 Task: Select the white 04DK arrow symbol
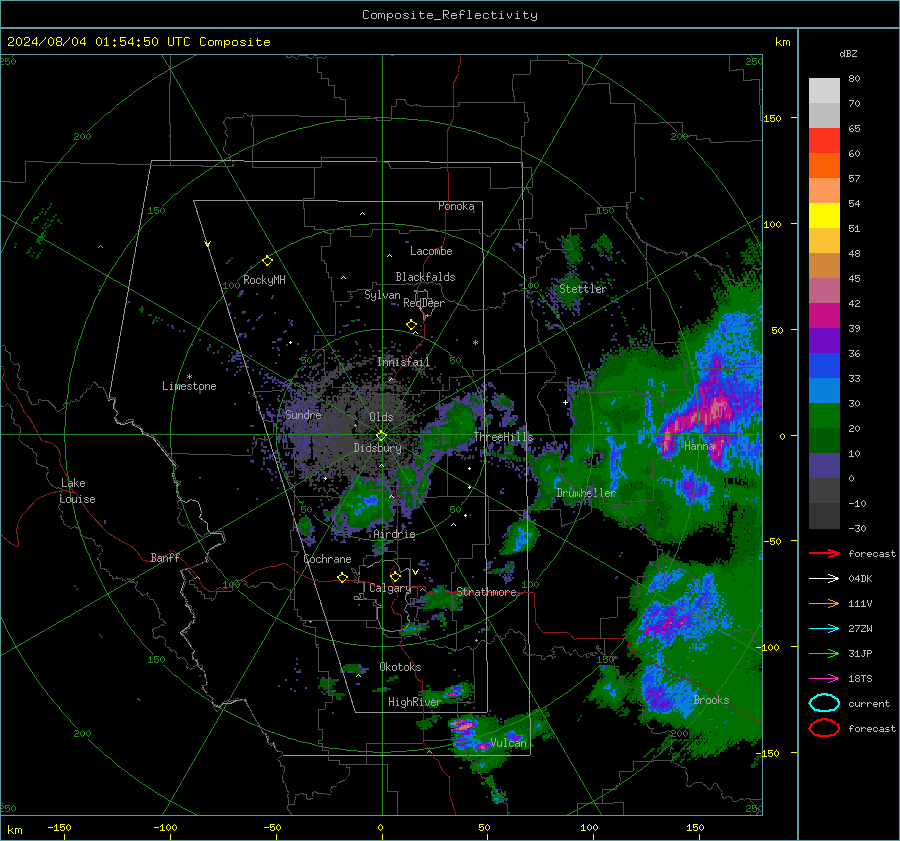click(x=824, y=579)
